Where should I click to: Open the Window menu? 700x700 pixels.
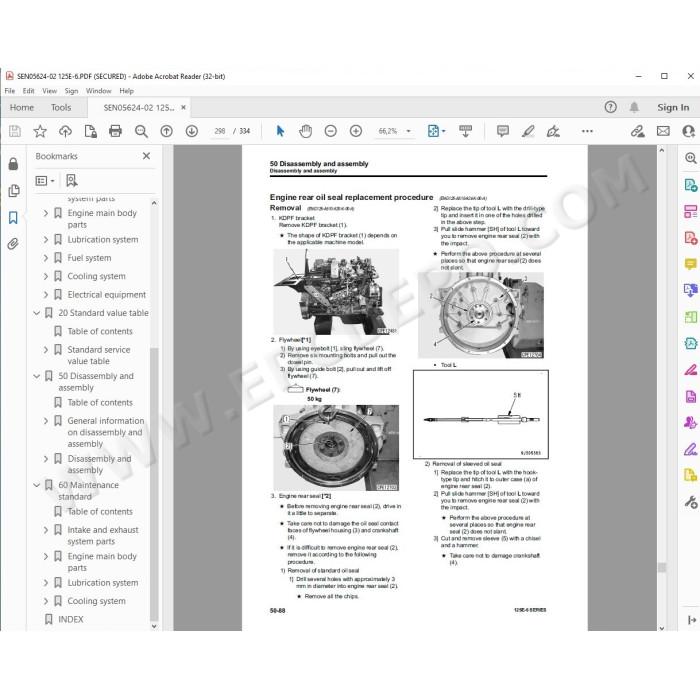[x=98, y=91]
